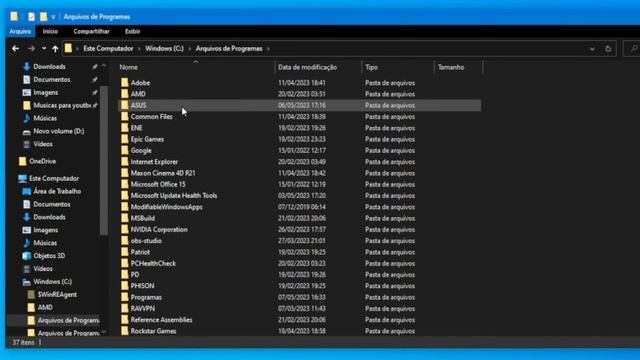Select the Internet Explorer folder icon
This screenshot has width=640, height=360.
pos(124,162)
